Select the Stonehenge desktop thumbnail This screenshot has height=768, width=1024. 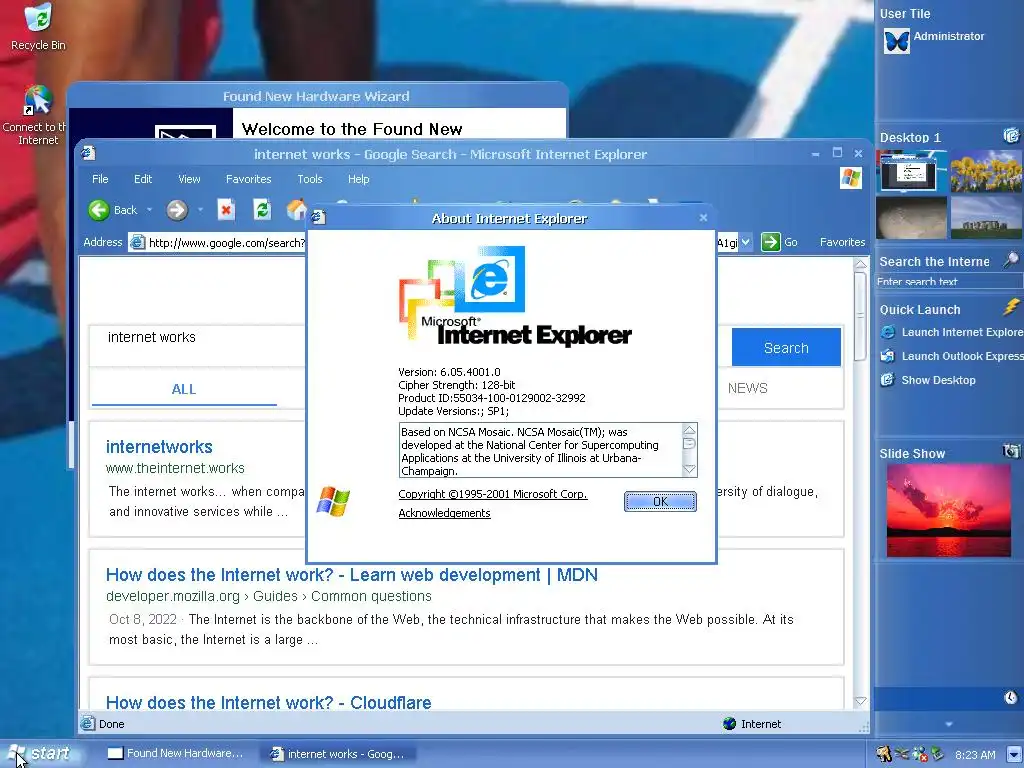(x=986, y=217)
